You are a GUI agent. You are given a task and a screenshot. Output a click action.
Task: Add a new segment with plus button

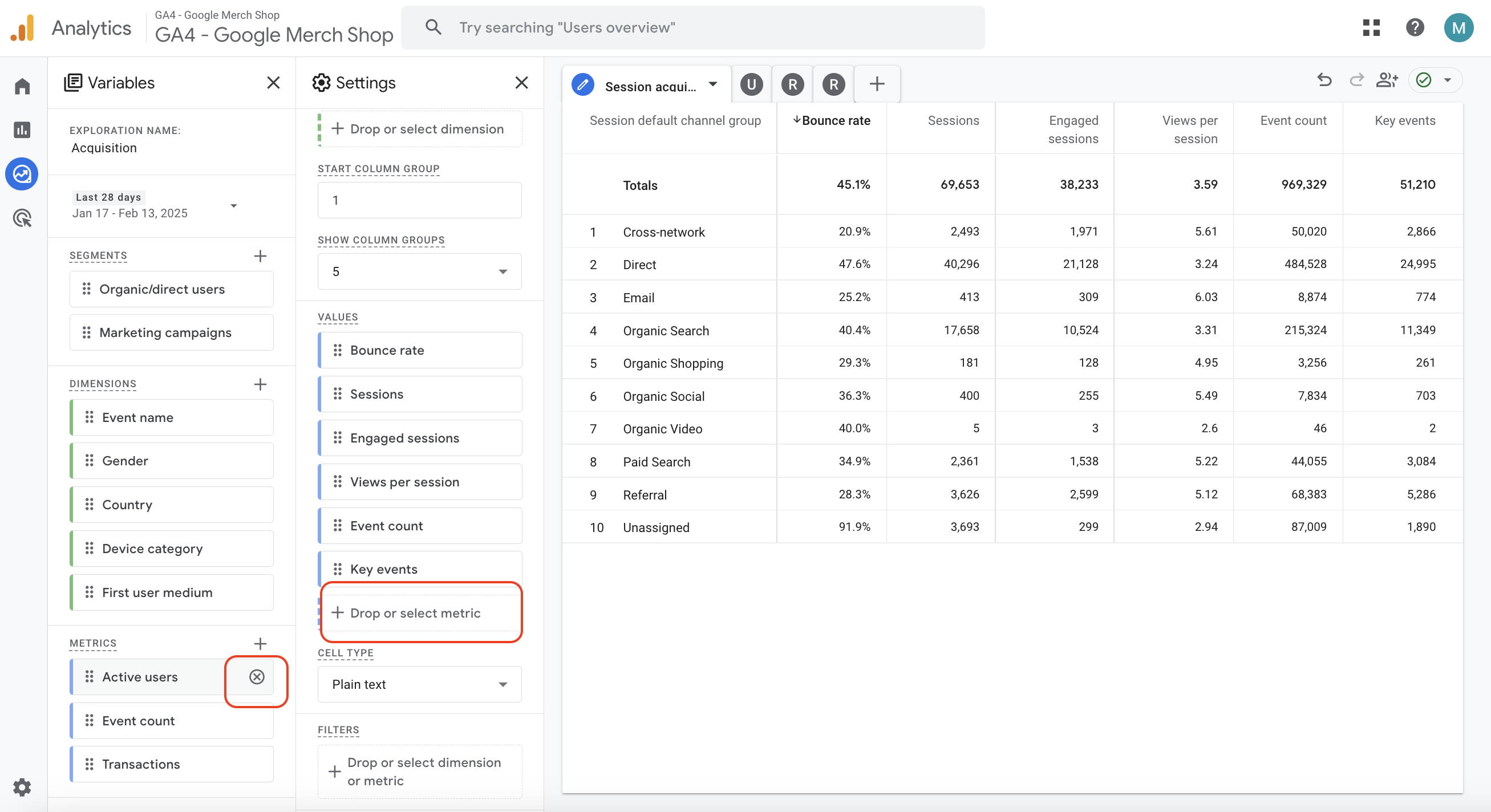tap(260, 256)
